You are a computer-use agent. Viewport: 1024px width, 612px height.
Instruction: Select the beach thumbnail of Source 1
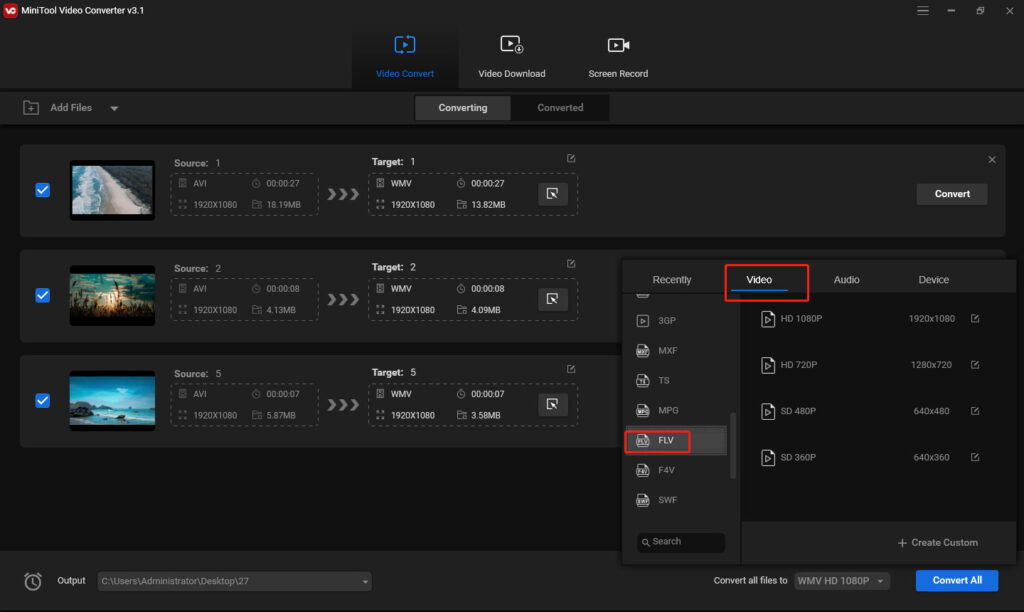[x=112, y=190]
